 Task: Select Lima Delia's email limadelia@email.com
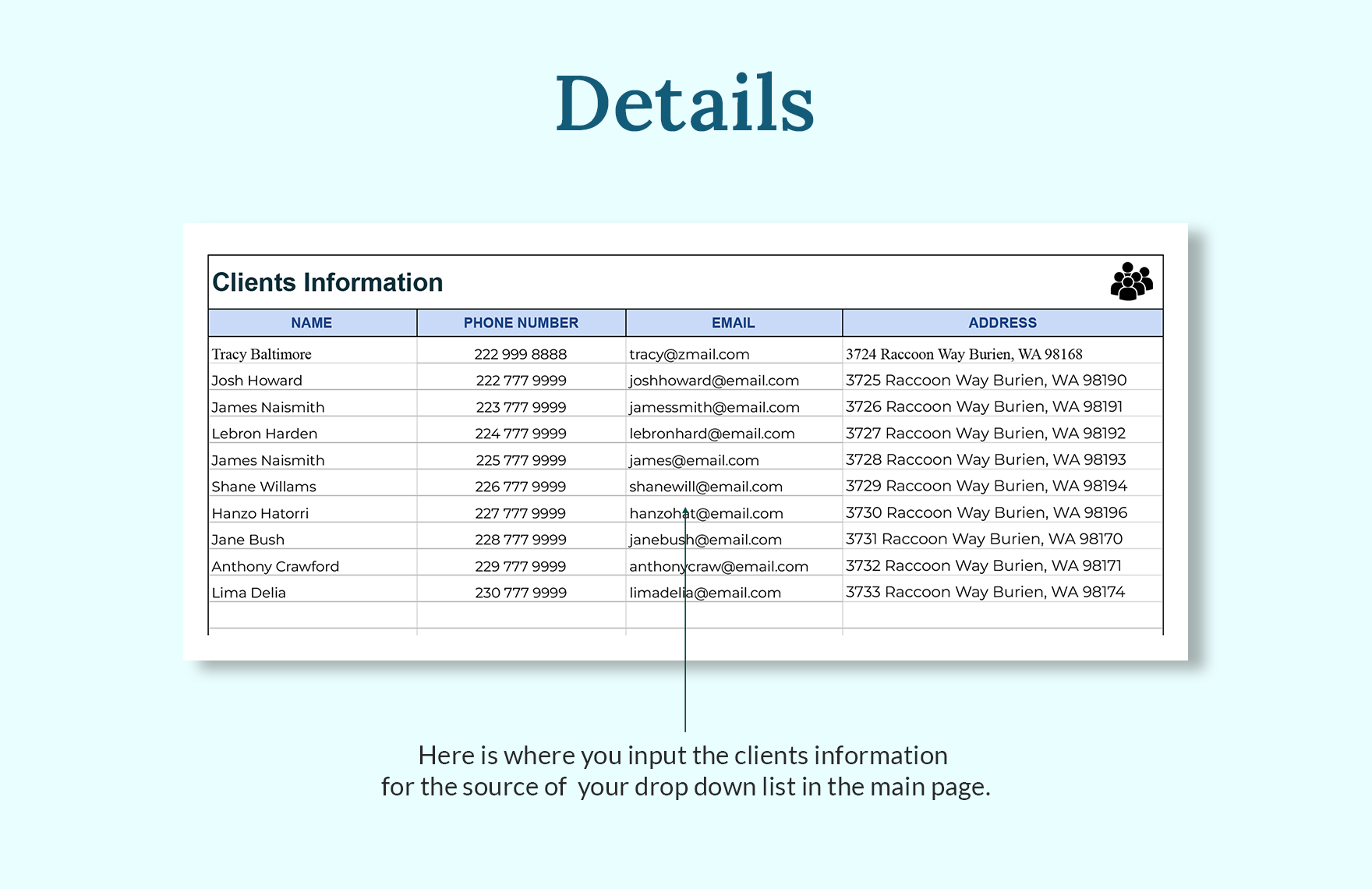(705, 592)
